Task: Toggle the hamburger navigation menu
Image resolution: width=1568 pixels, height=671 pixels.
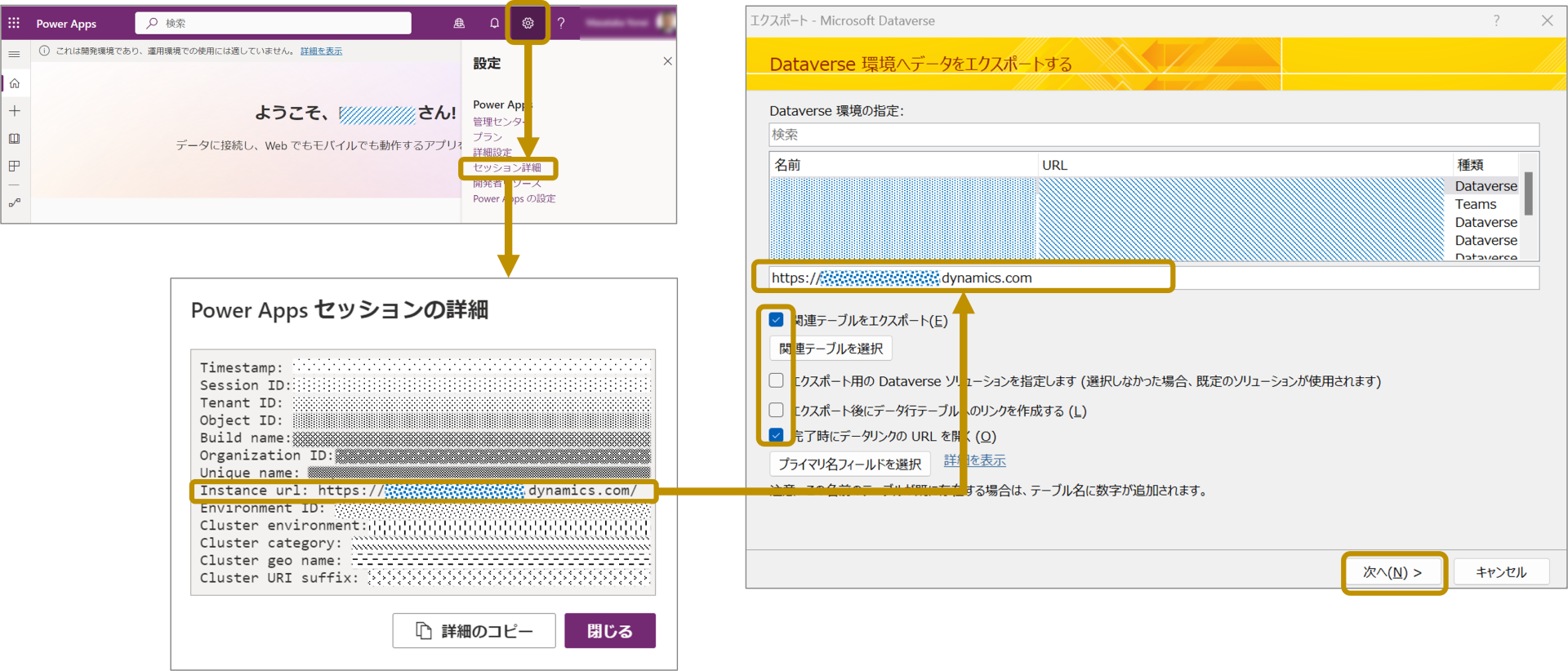Action: tap(15, 54)
